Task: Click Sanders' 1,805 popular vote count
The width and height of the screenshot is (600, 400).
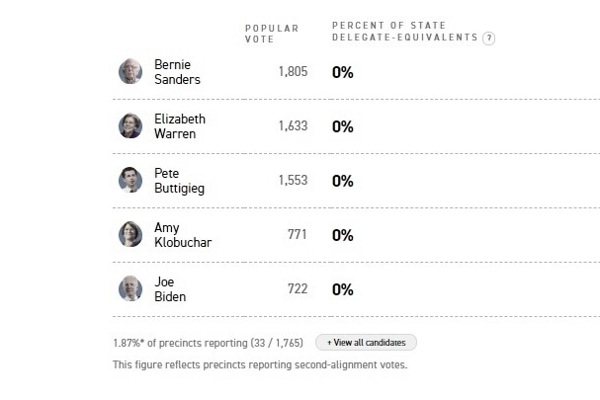Action: click(293, 72)
